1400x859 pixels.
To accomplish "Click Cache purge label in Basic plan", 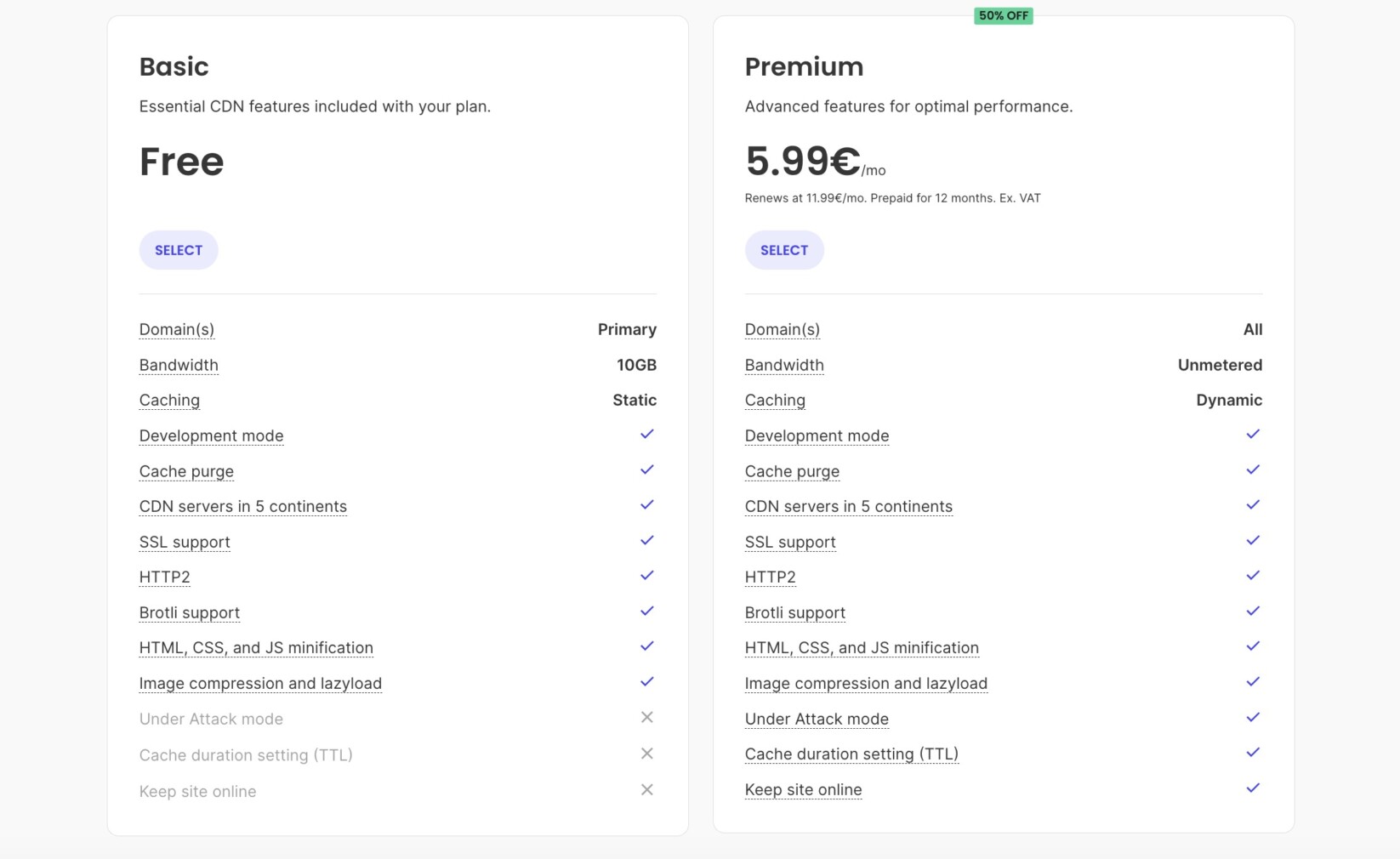I will click(x=186, y=471).
